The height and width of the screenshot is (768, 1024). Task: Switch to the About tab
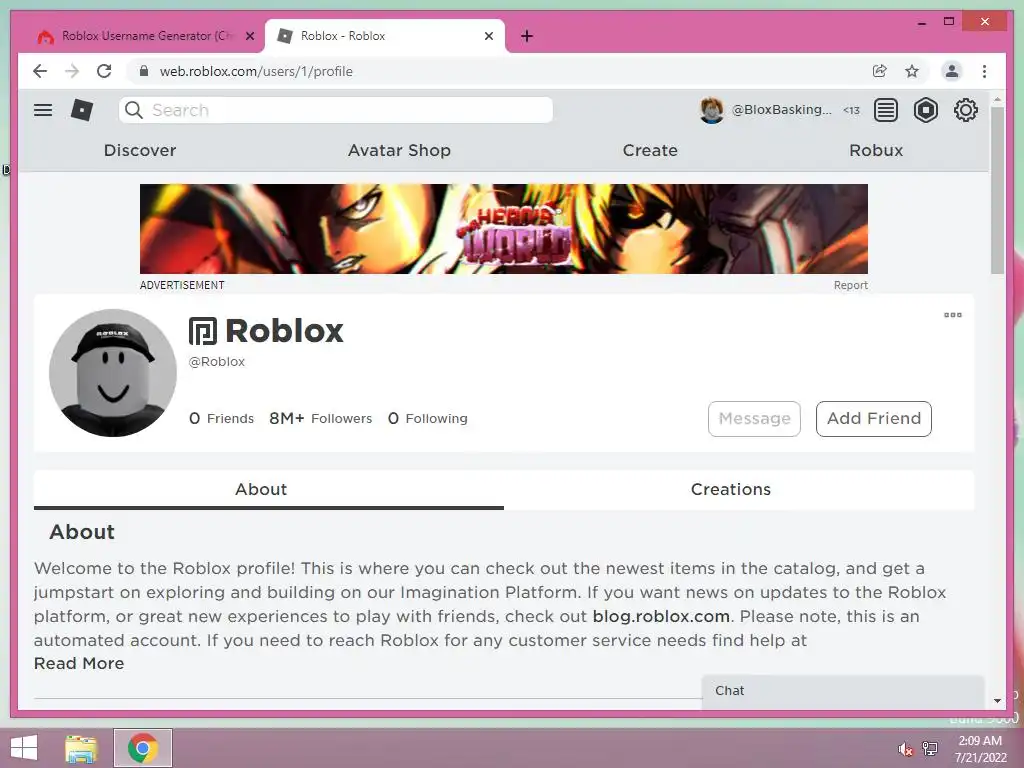[268, 489]
